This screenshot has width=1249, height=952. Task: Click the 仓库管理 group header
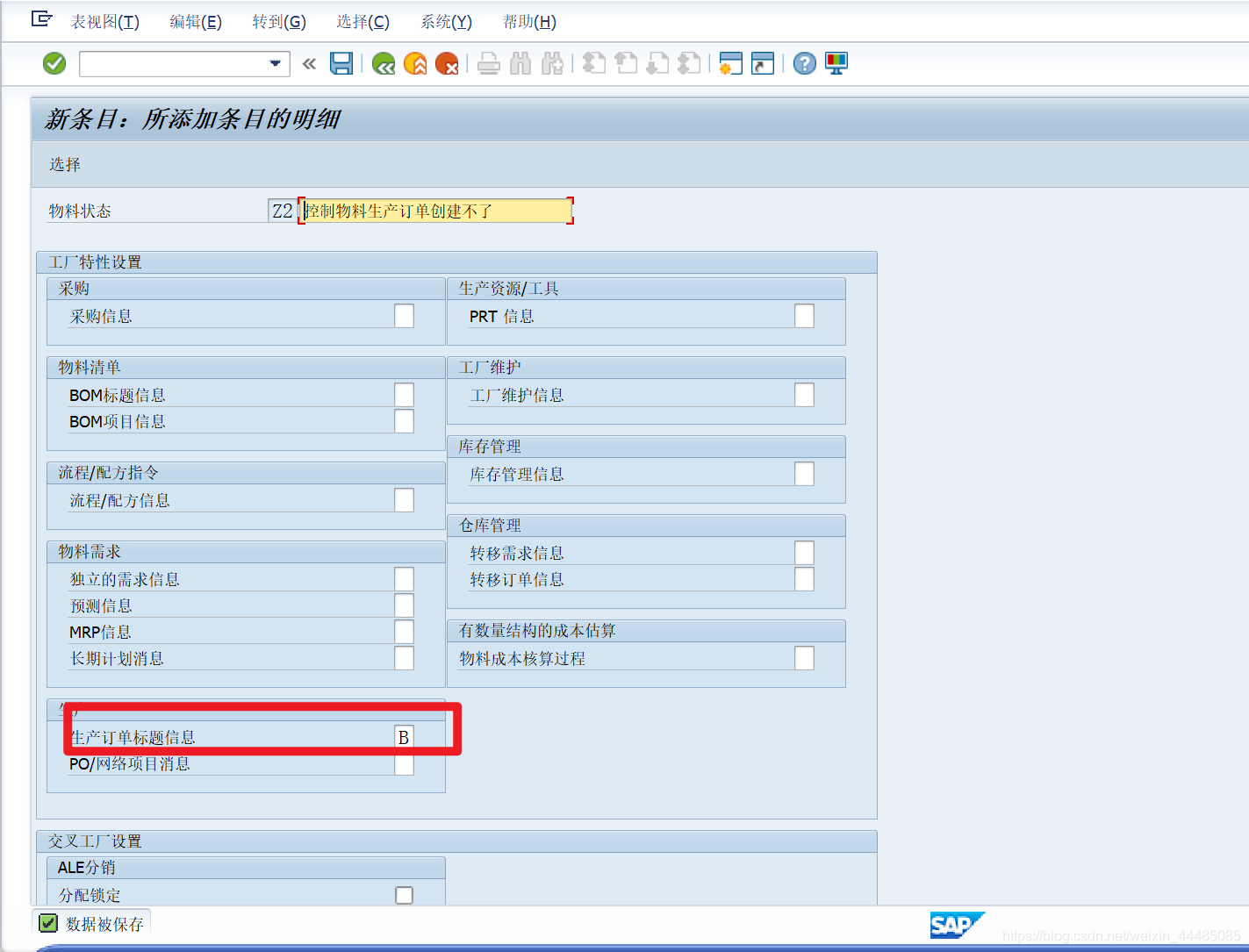tap(646, 526)
